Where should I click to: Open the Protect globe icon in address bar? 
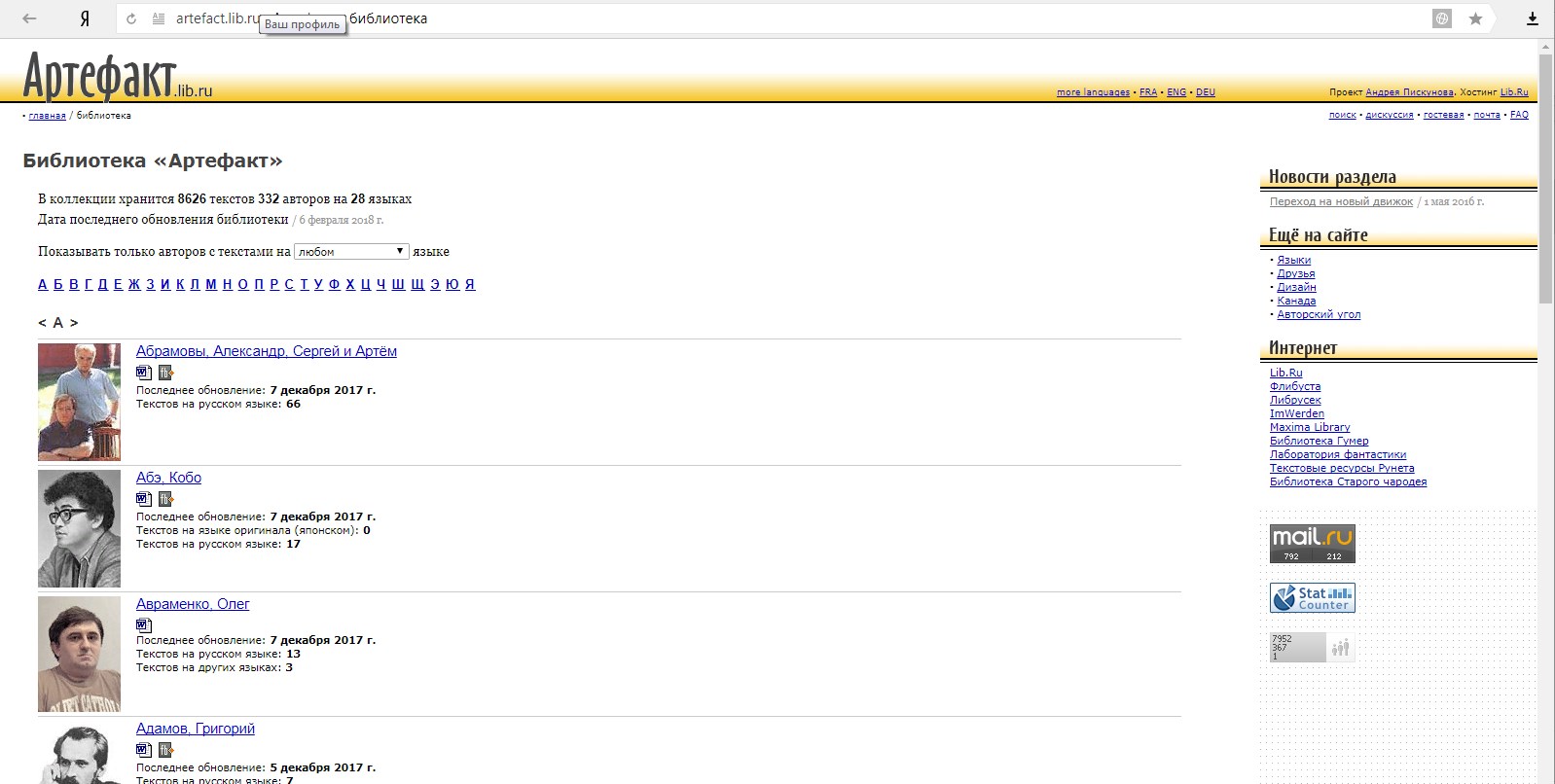pyautogui.click(x=1442, y=18)
